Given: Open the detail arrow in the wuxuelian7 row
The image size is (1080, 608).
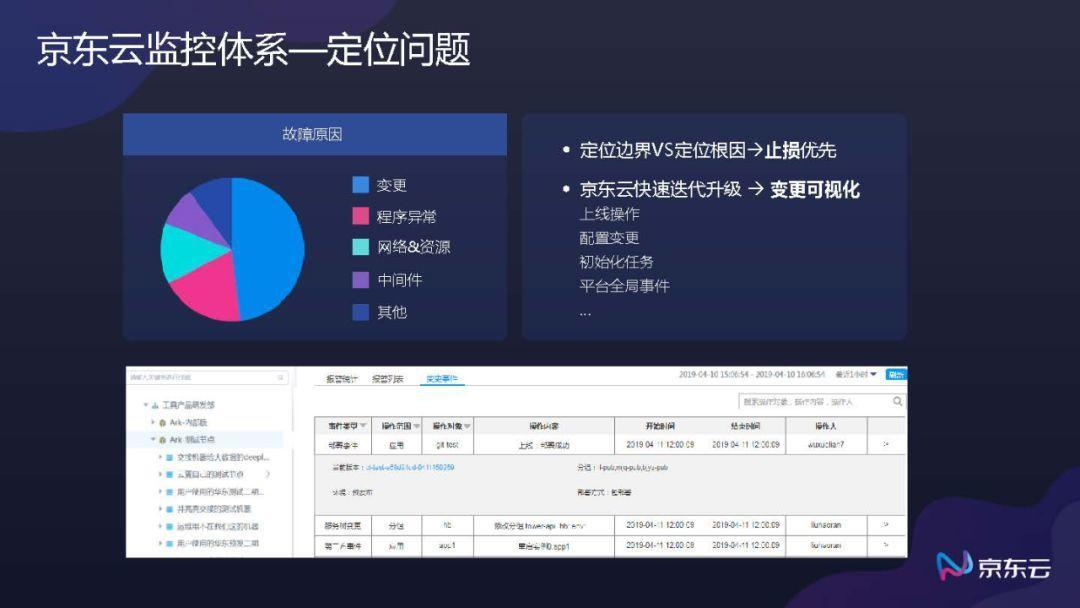Looking at the screenshot, I should 886,445.
